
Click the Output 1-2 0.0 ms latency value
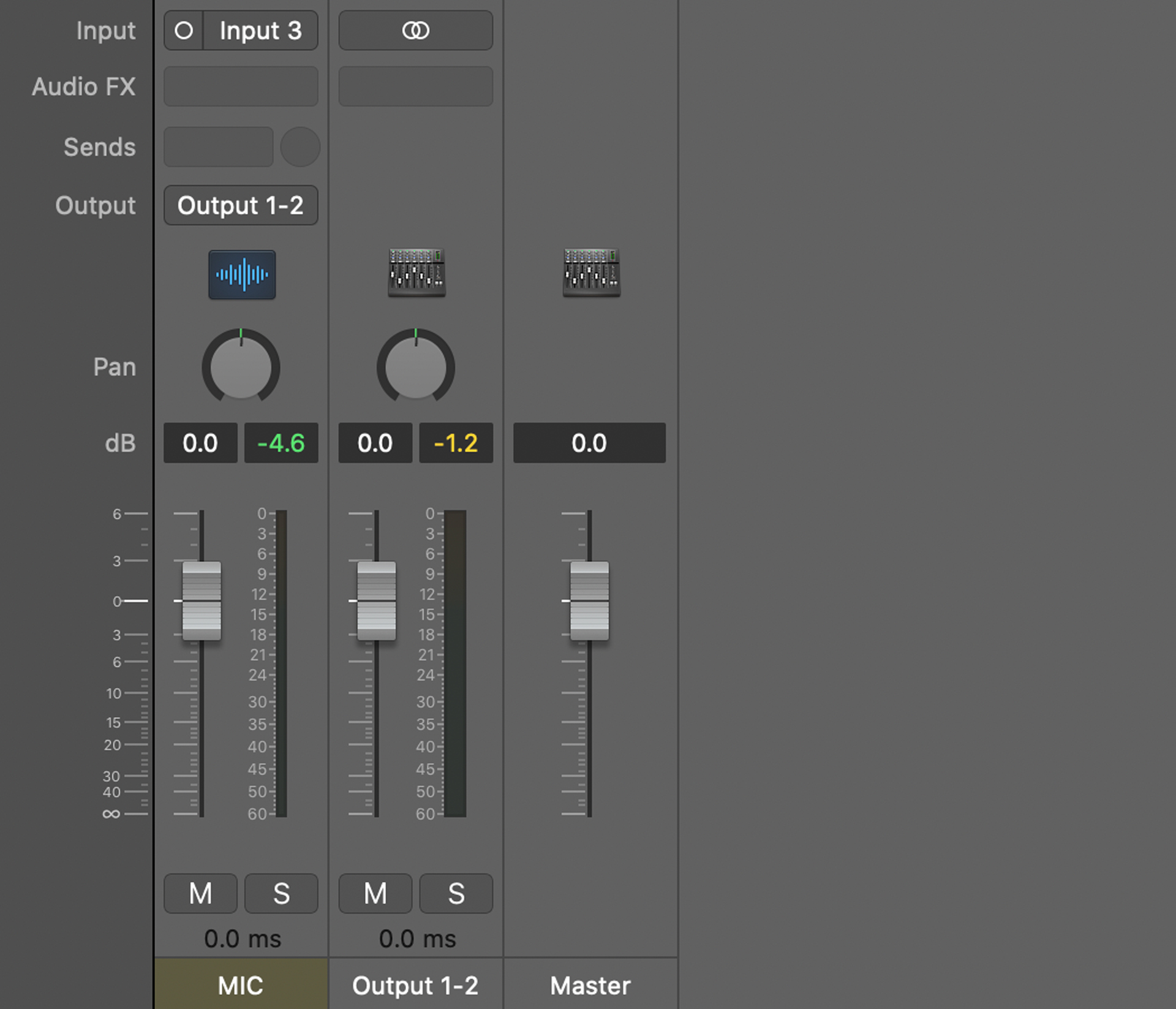418,939
